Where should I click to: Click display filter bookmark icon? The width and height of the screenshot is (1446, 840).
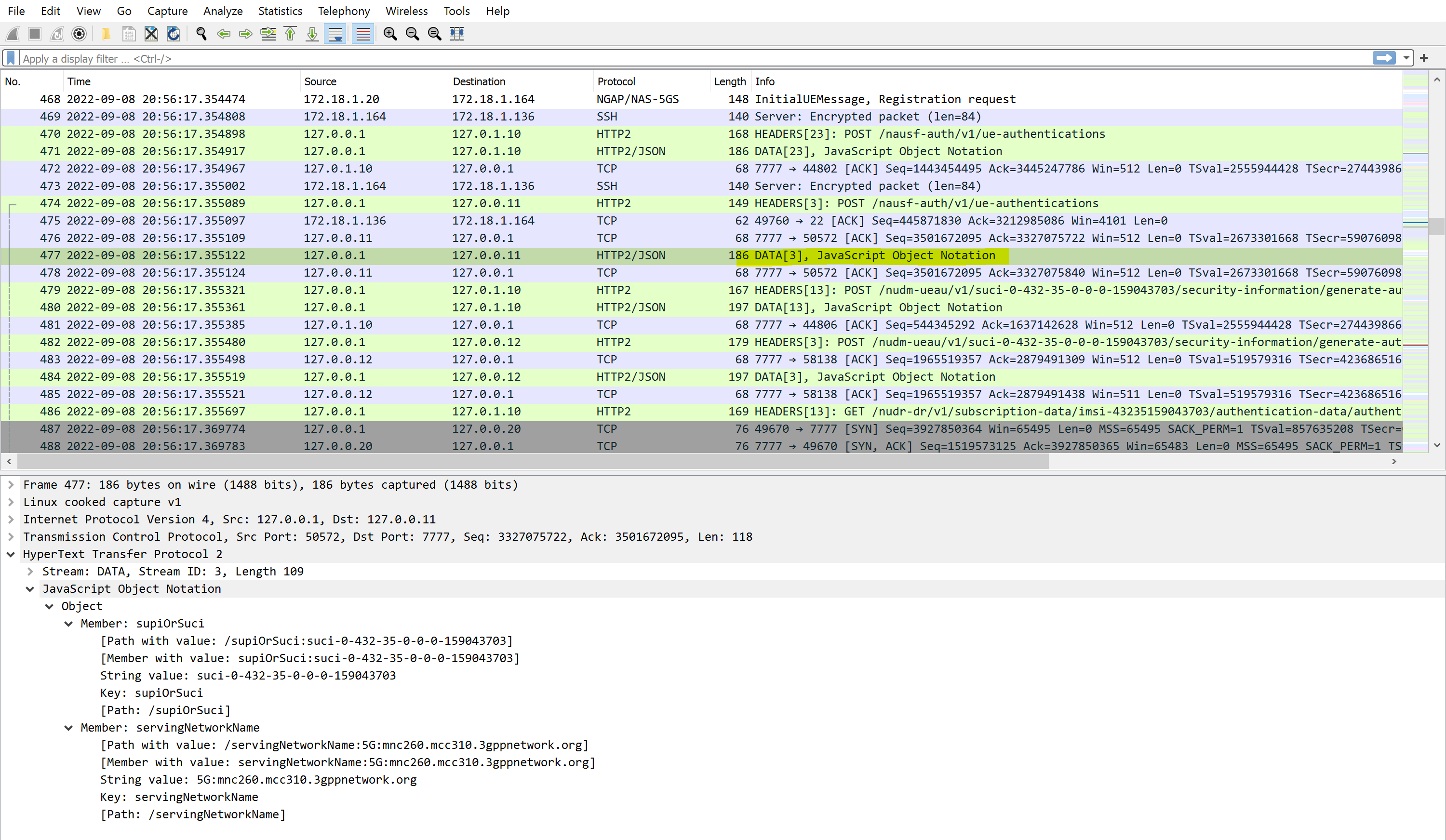point(10,58)
